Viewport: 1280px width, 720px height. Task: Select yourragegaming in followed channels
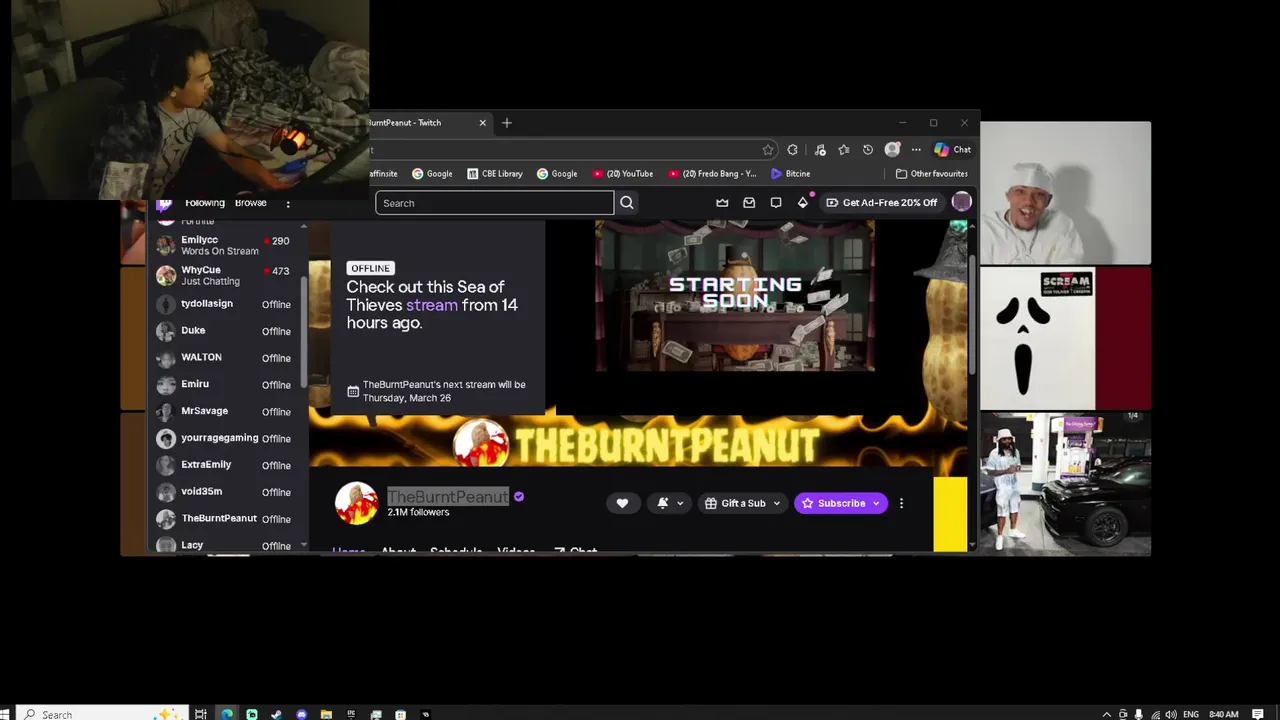click(x=225, y=438)
